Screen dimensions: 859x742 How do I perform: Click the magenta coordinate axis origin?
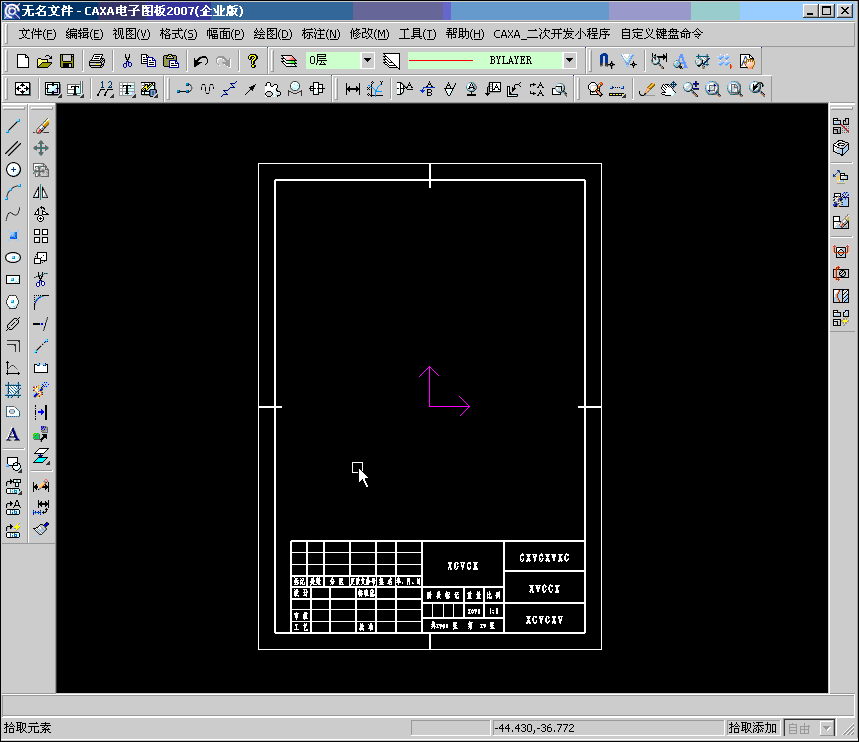430,407
